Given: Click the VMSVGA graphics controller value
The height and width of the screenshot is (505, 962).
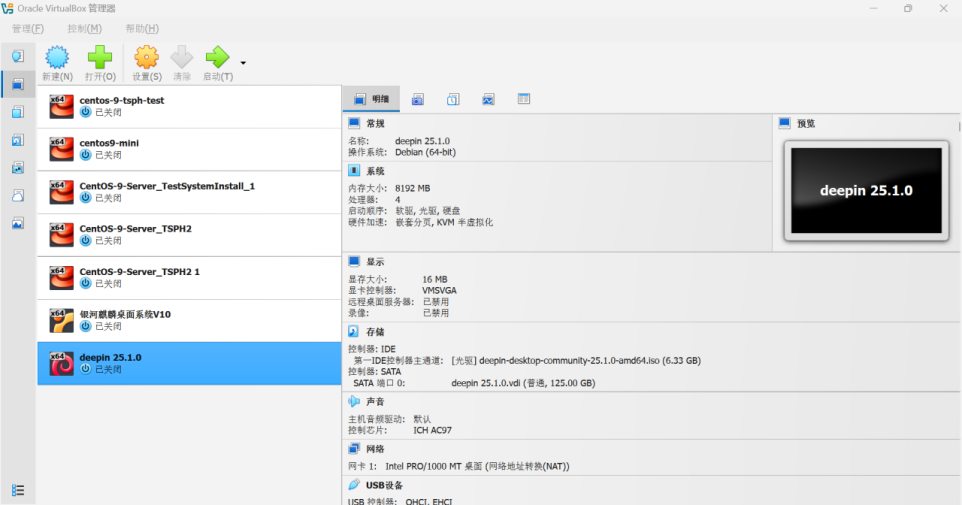Looking at the screenshot, I should (439, 290).
